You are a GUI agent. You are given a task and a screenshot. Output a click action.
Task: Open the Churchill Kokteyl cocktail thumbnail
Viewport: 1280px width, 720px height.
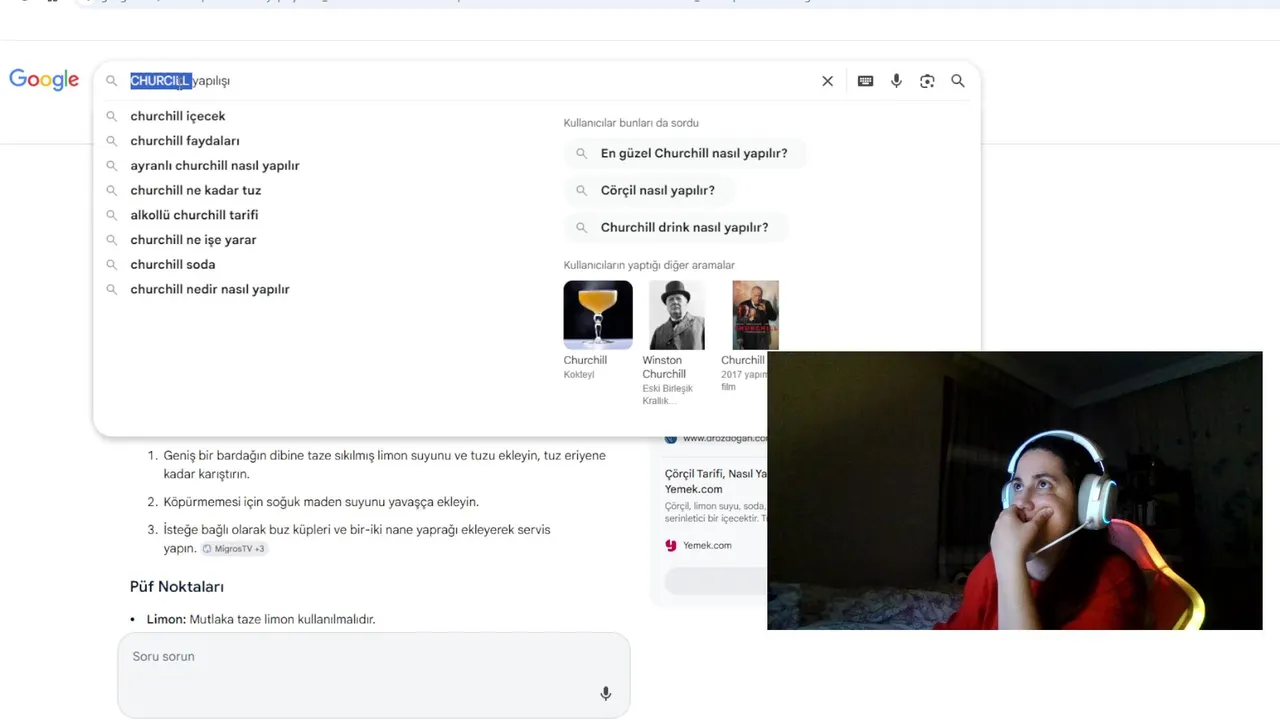point(598,315)
